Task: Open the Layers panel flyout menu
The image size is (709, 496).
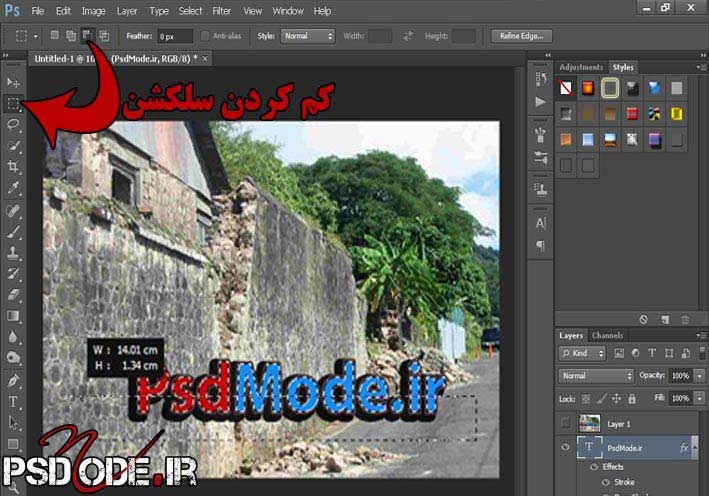Action: [700, 335]
